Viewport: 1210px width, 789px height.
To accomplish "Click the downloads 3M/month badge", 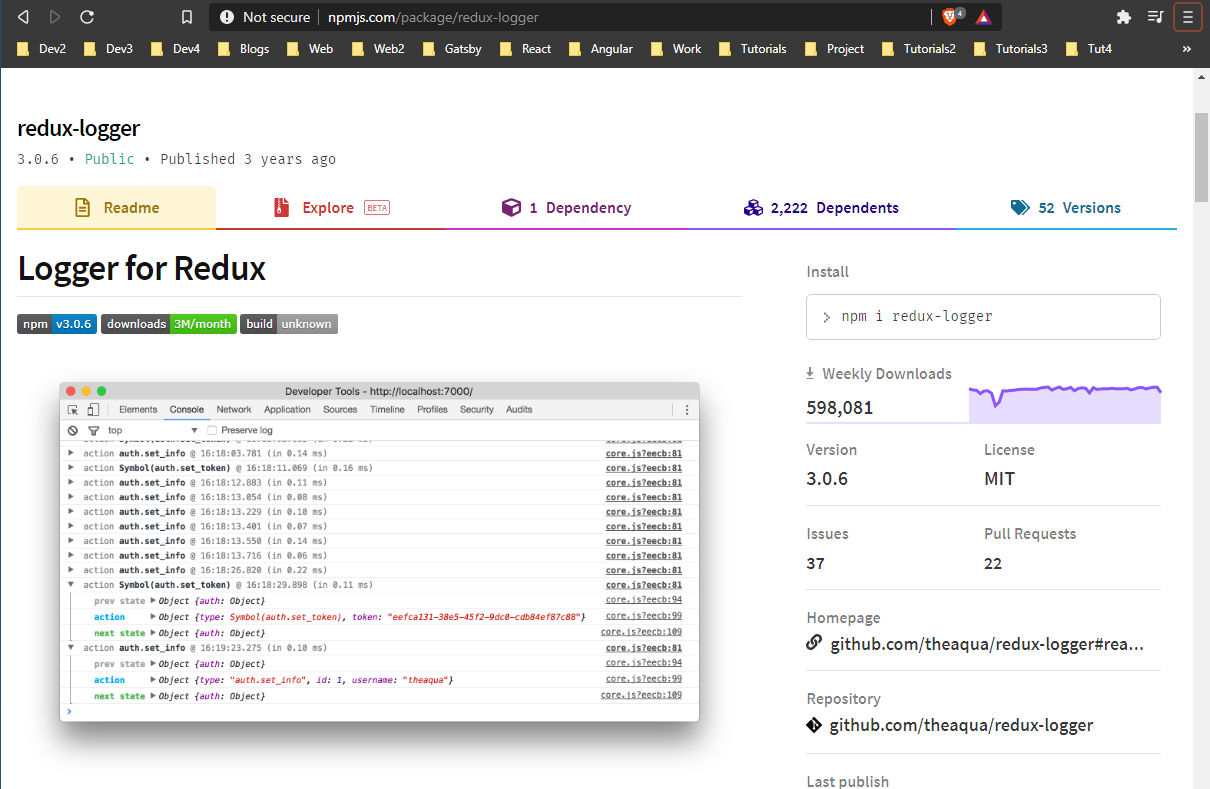I will tap(169, 324).
